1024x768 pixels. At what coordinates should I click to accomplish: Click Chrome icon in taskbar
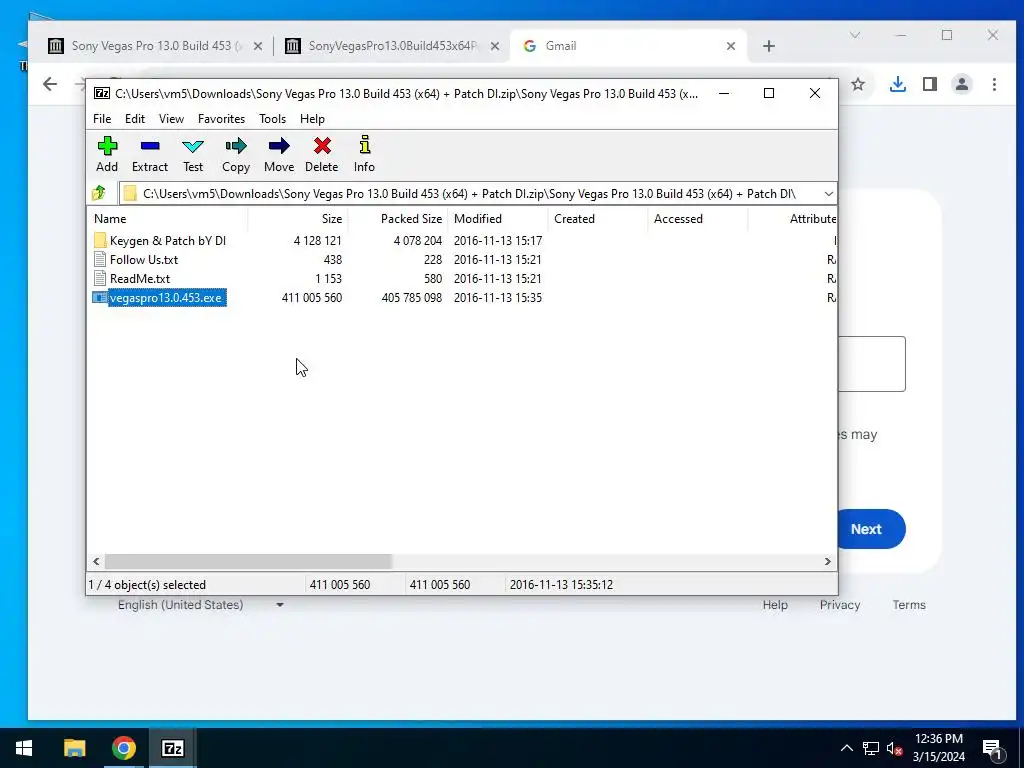pyautogui.click(x=123, y=748)
